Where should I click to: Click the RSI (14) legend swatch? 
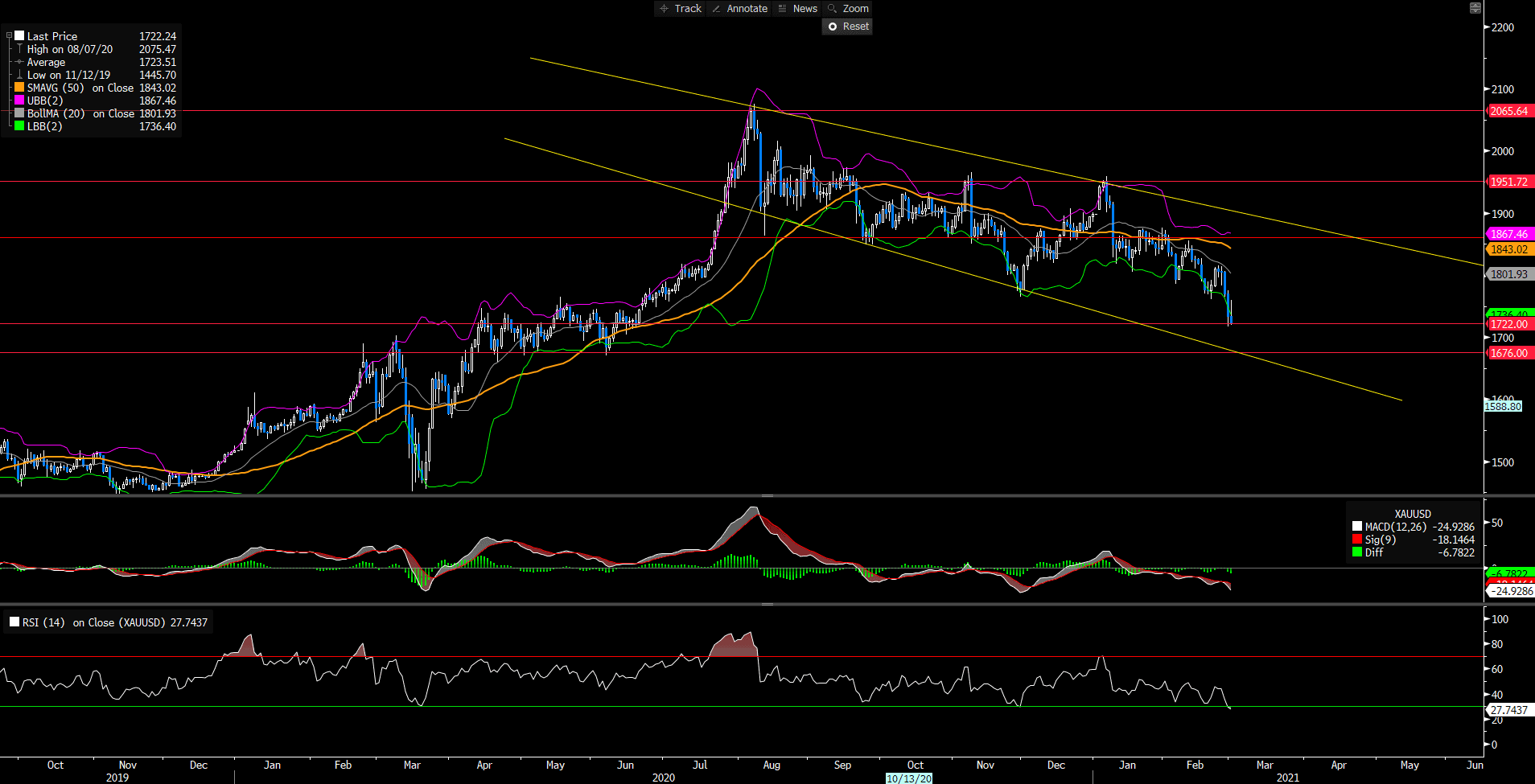[x=14, y=622]
